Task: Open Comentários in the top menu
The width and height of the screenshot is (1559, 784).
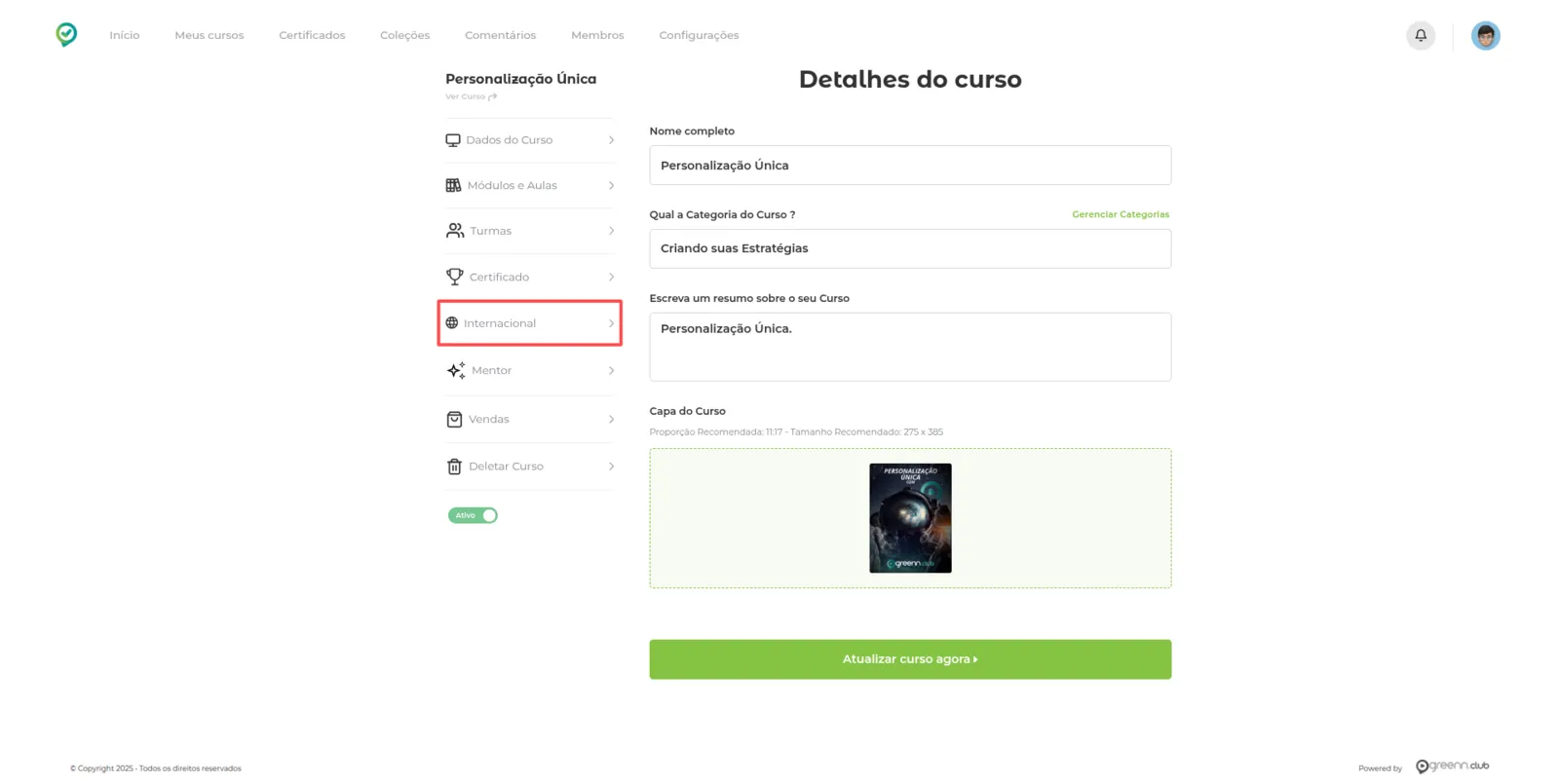Action: 500,35
